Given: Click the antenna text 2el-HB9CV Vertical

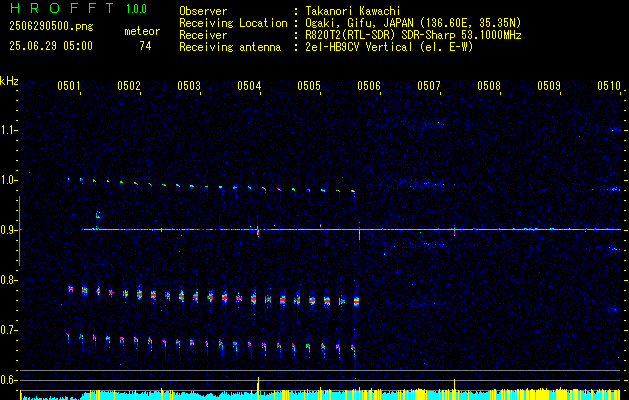Looking at the screenshot, I should [x=359, y=47].
